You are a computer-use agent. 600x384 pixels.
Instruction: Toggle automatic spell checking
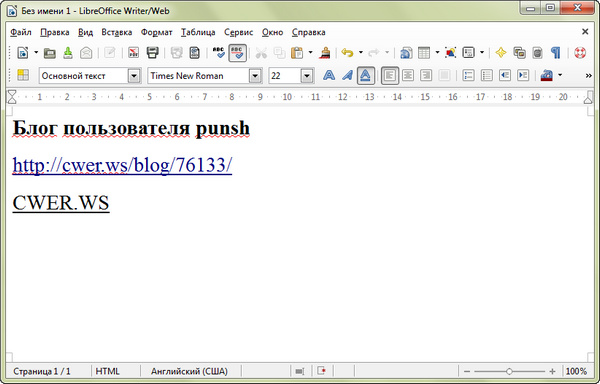click(237, 53)
